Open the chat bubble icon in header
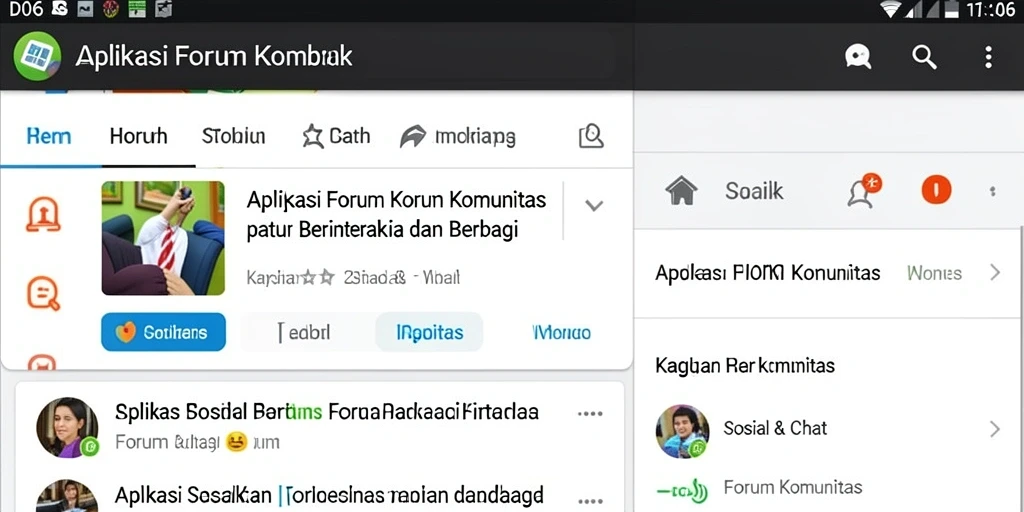 tap(857, 57)
